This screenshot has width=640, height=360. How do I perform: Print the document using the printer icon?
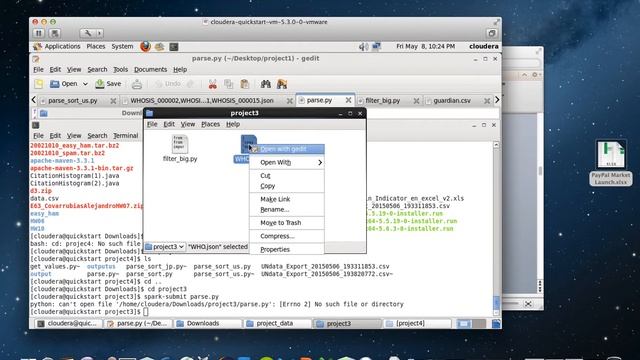137,84
